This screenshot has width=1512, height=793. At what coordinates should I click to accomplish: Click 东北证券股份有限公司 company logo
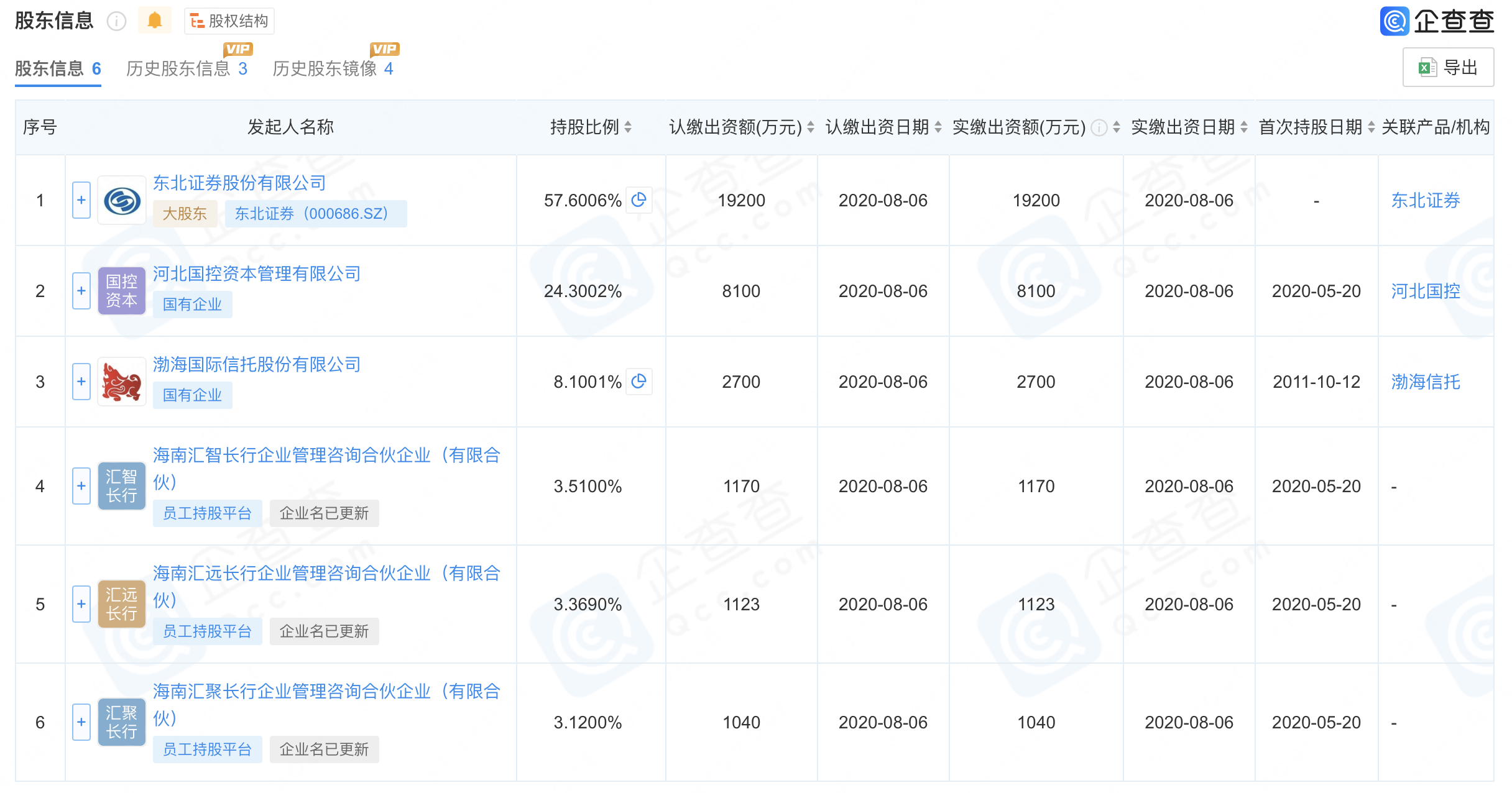pyautogui.click(x=122, y=201)
